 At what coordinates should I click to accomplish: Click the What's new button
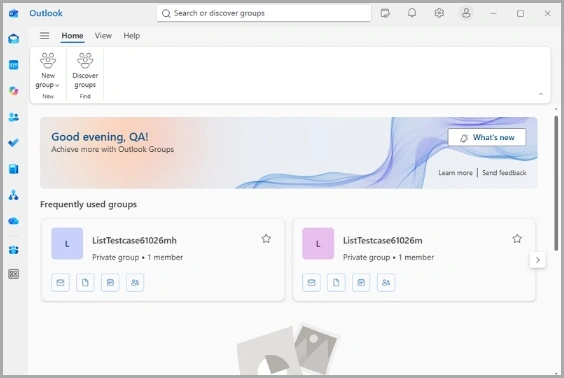tap(487, 137)
